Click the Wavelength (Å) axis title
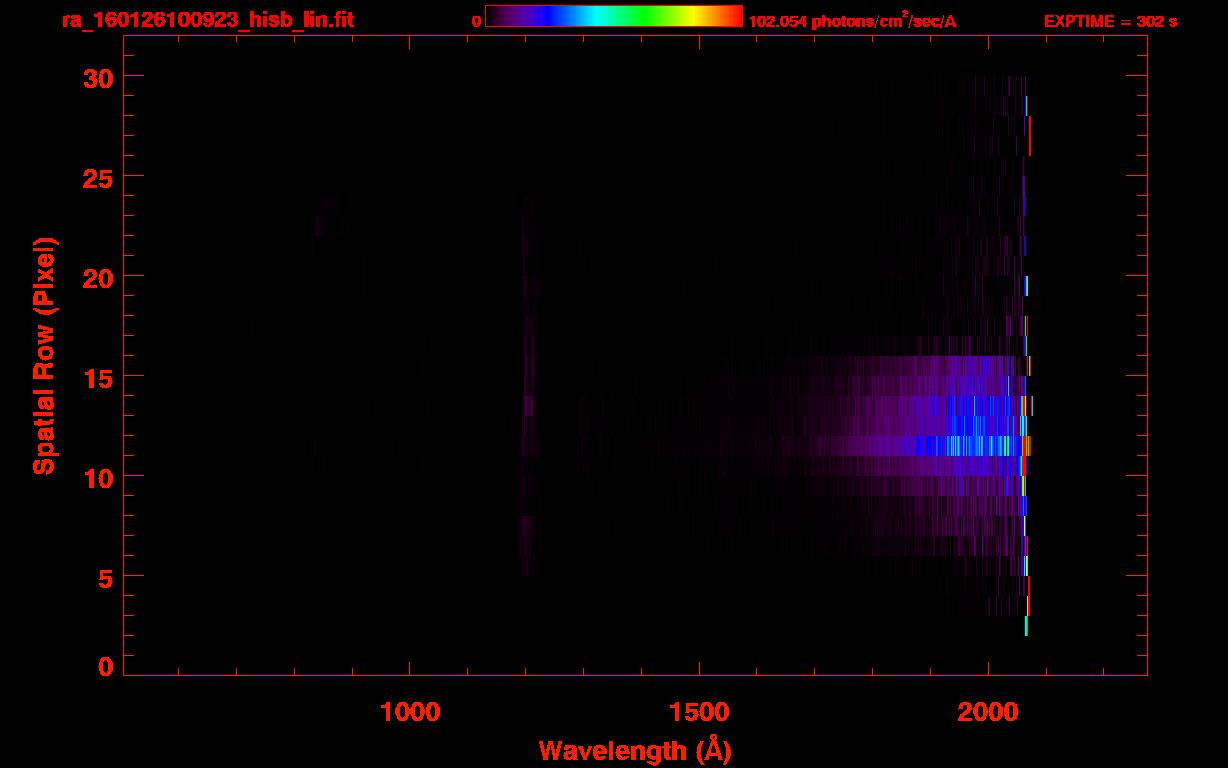The image size is (1228, 768). coord(635,750)
